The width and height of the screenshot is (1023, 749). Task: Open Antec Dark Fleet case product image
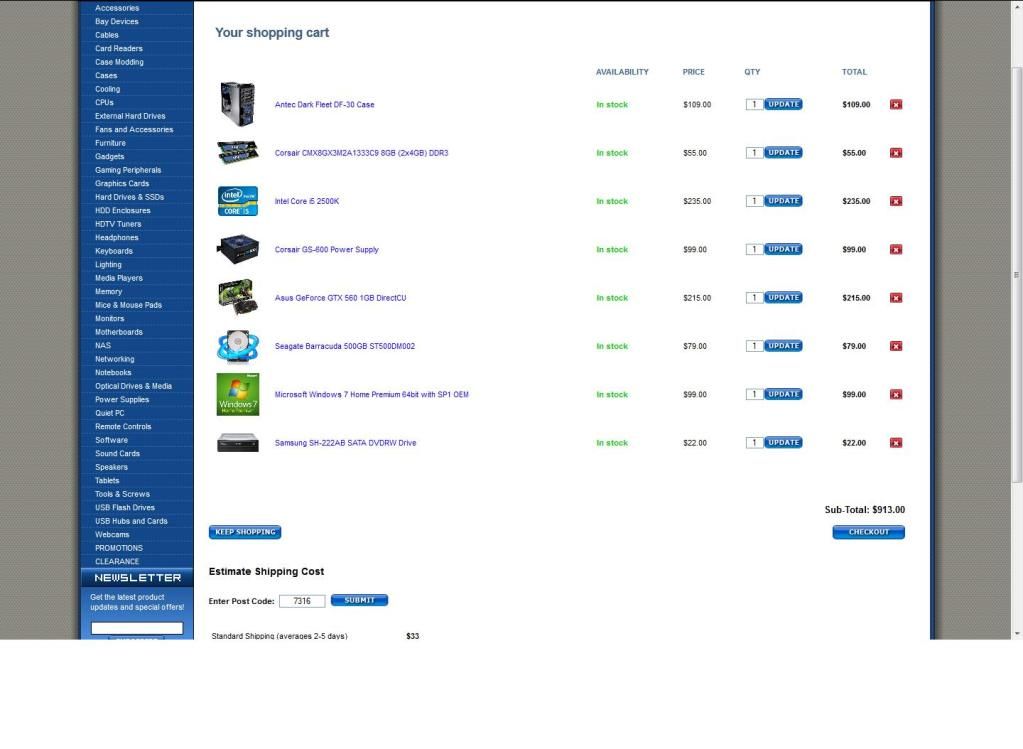(x=237, y=104)
